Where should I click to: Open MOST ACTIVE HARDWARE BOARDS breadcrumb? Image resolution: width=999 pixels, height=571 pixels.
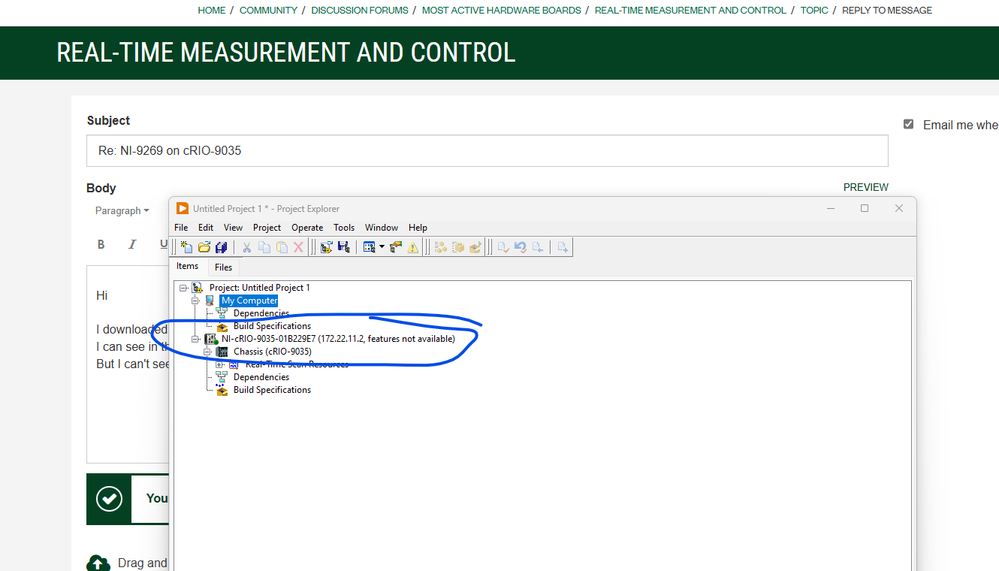501,10
